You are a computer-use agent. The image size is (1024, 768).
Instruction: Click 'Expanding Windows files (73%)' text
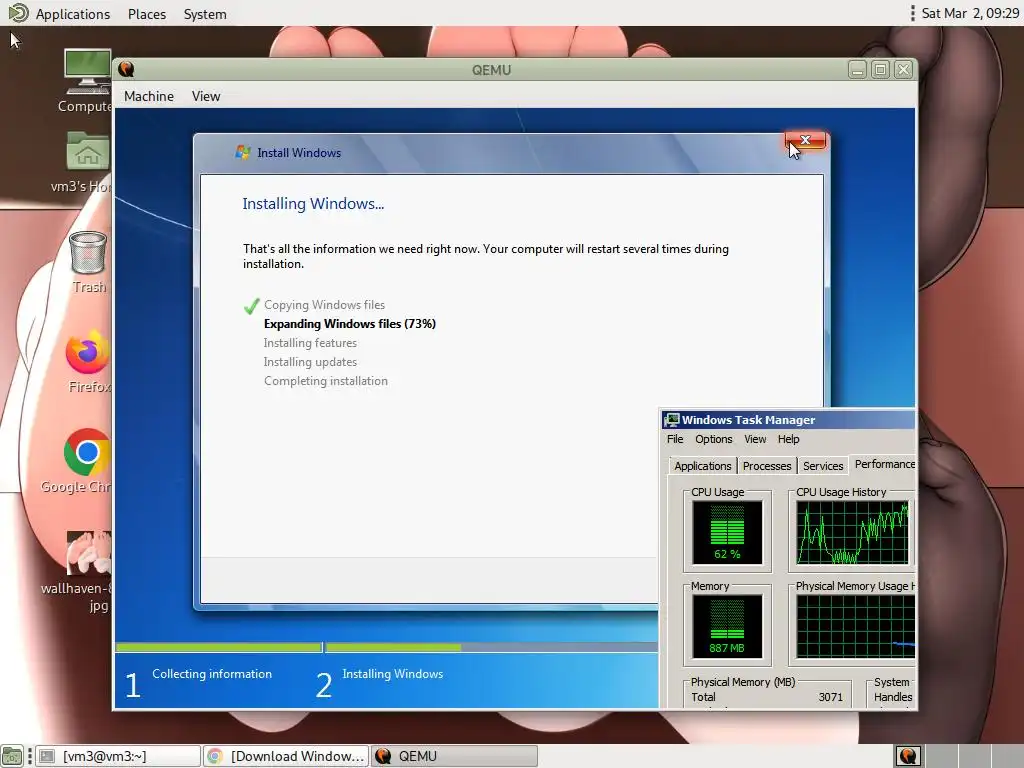point(349,324)
